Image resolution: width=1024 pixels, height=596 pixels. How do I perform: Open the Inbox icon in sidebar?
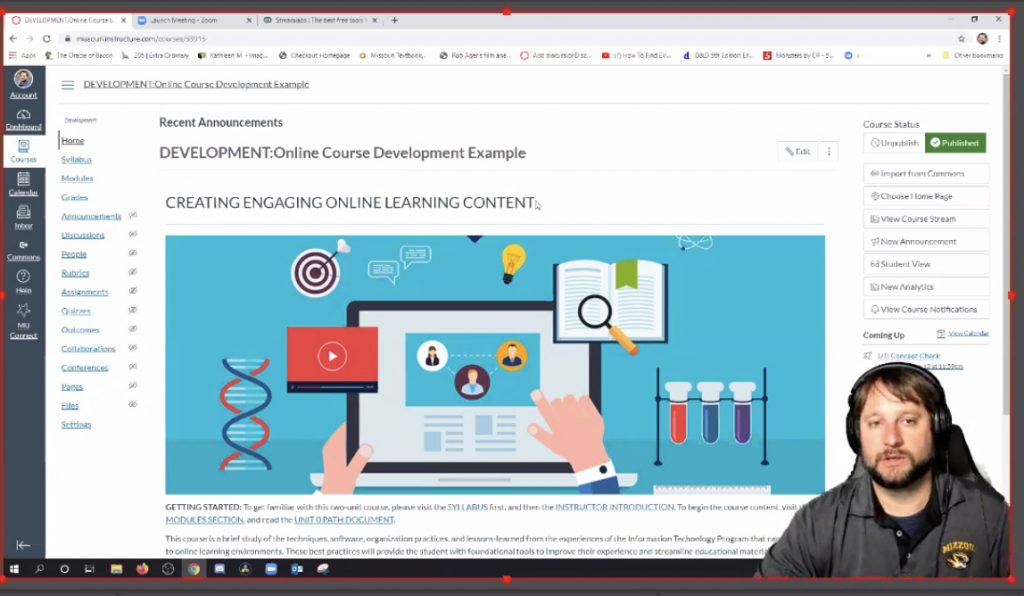click(23, 214)
